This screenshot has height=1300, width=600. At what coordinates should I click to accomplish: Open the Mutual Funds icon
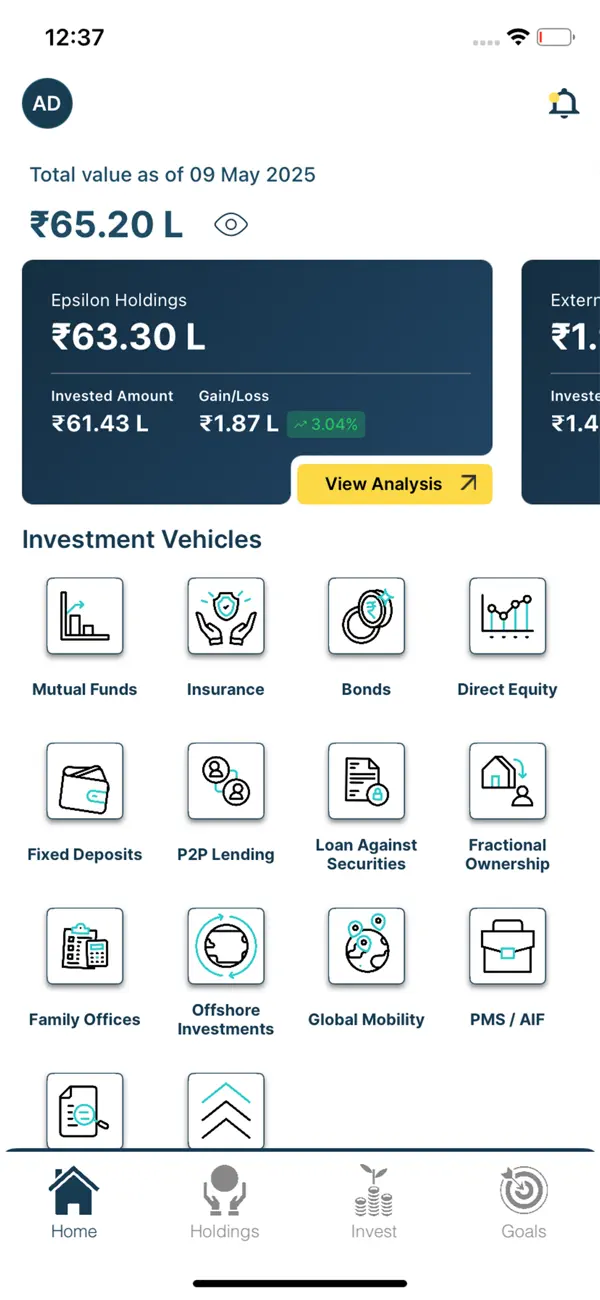(85, 616)
